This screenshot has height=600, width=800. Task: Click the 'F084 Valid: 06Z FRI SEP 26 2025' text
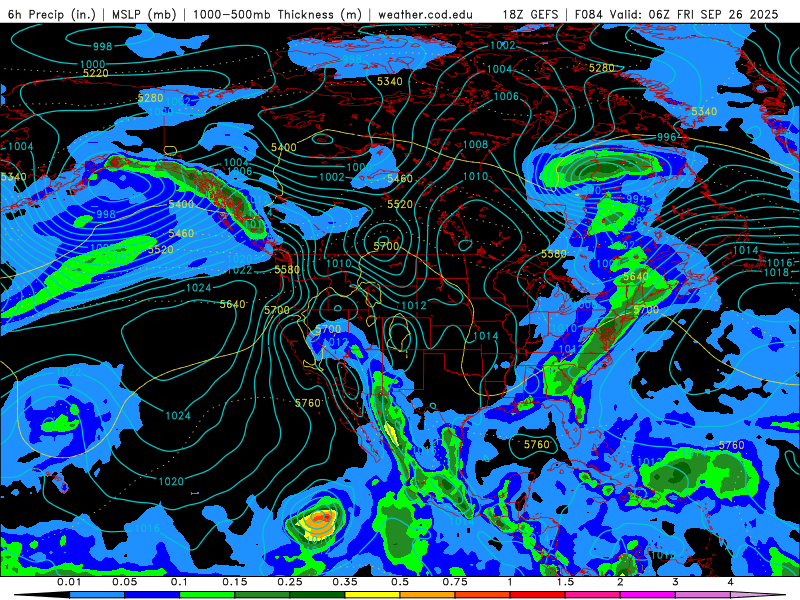point(677,14)
